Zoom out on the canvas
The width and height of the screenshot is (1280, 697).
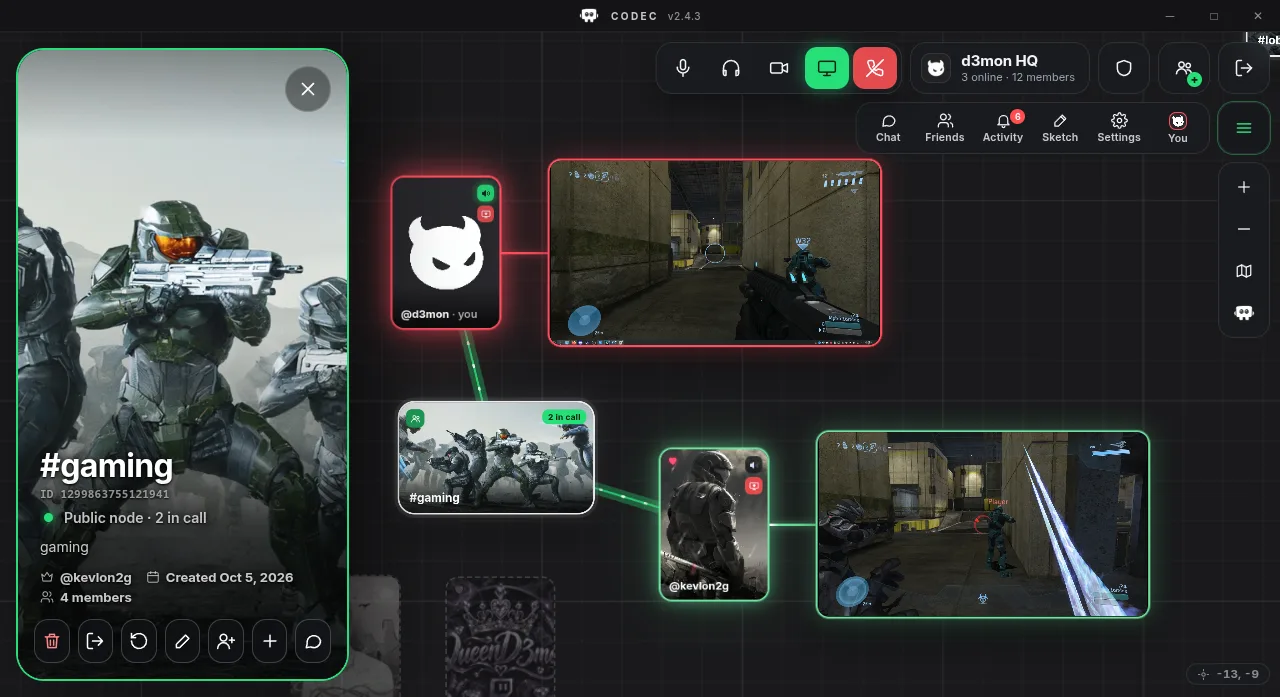coord(1244,229)
